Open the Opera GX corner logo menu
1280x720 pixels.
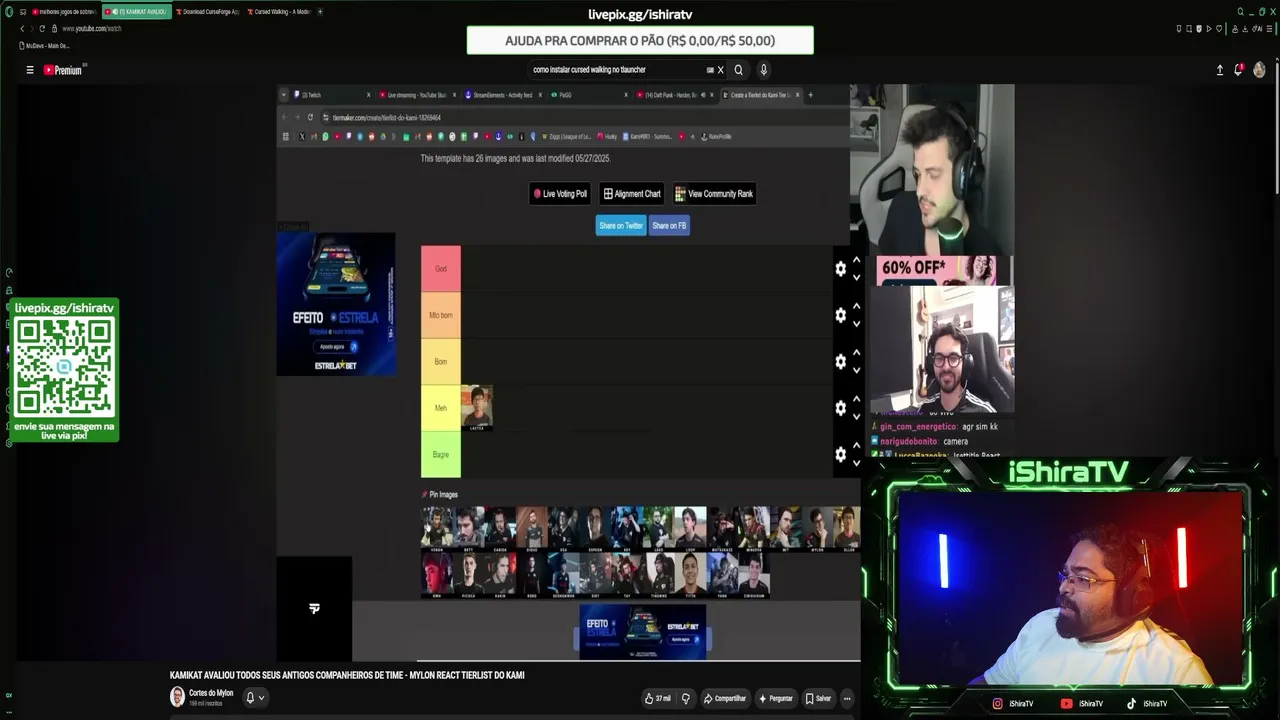click(x=9, y=12)
